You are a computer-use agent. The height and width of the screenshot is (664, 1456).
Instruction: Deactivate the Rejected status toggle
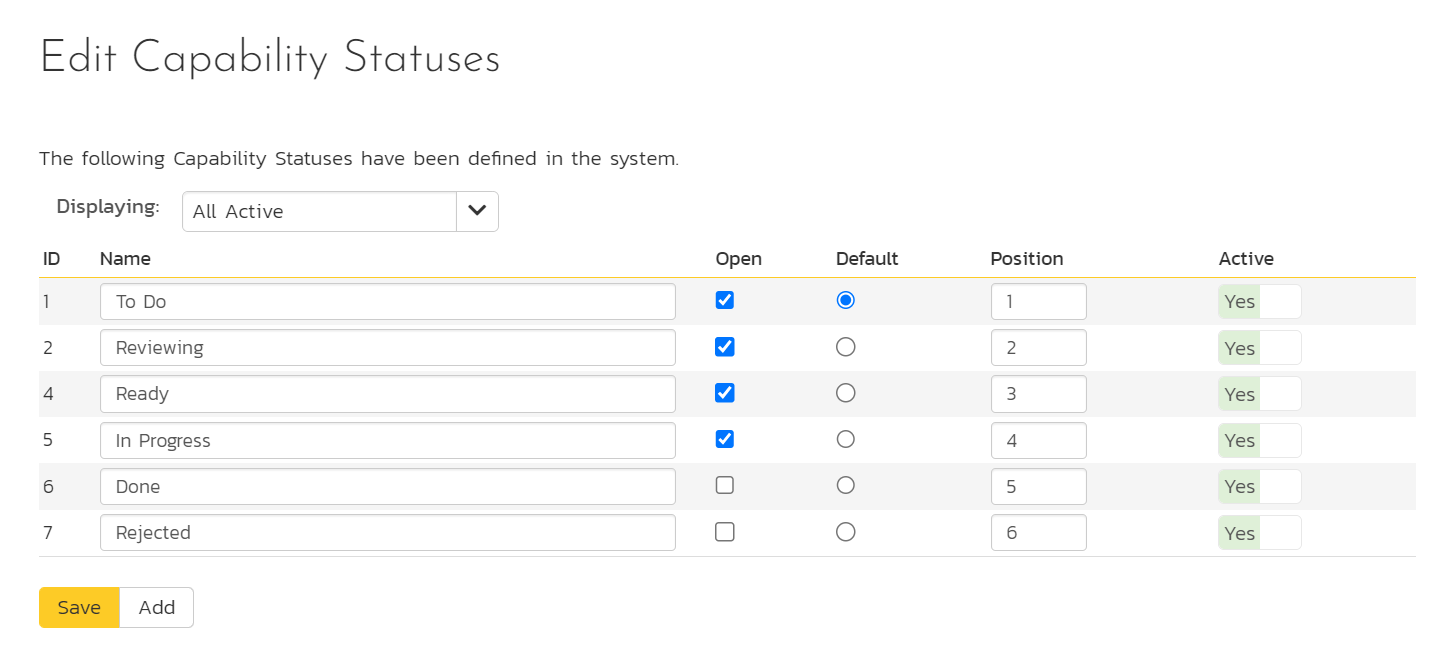(1259, 532)
